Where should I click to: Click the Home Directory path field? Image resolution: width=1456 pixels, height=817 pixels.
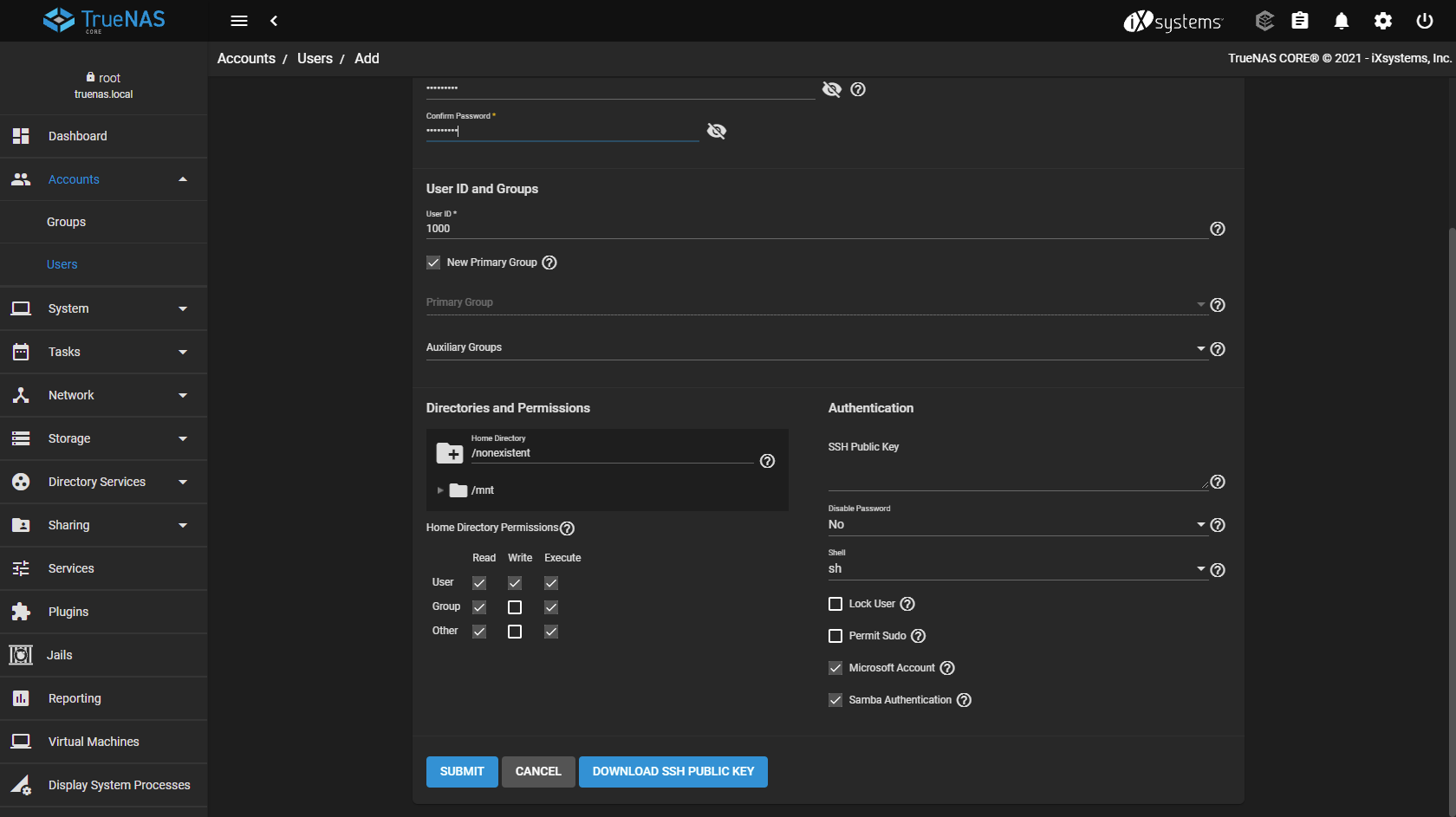click(x=612, y=453)
